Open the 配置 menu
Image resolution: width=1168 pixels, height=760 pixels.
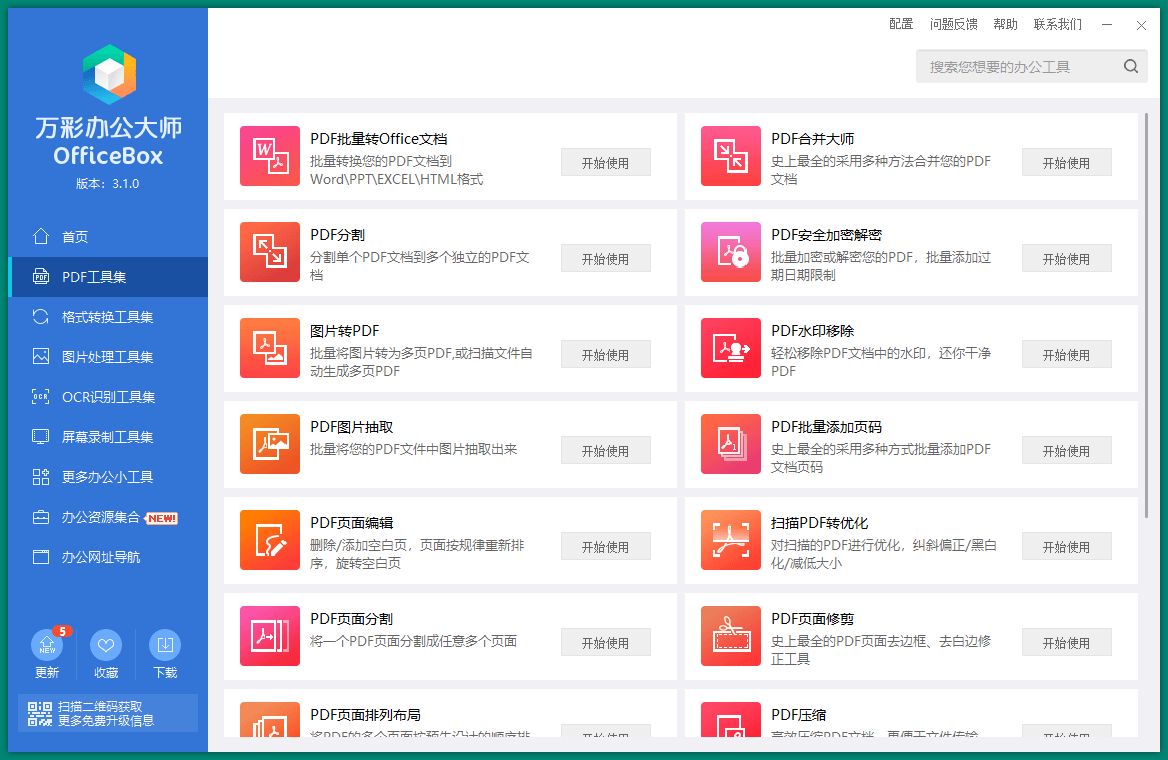pos(901,24)
